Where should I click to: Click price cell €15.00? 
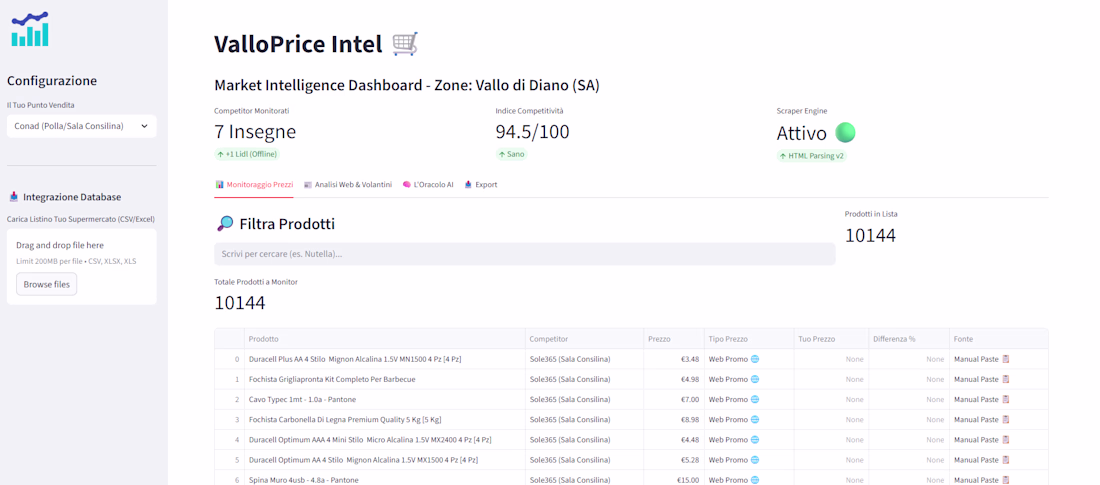673,480
